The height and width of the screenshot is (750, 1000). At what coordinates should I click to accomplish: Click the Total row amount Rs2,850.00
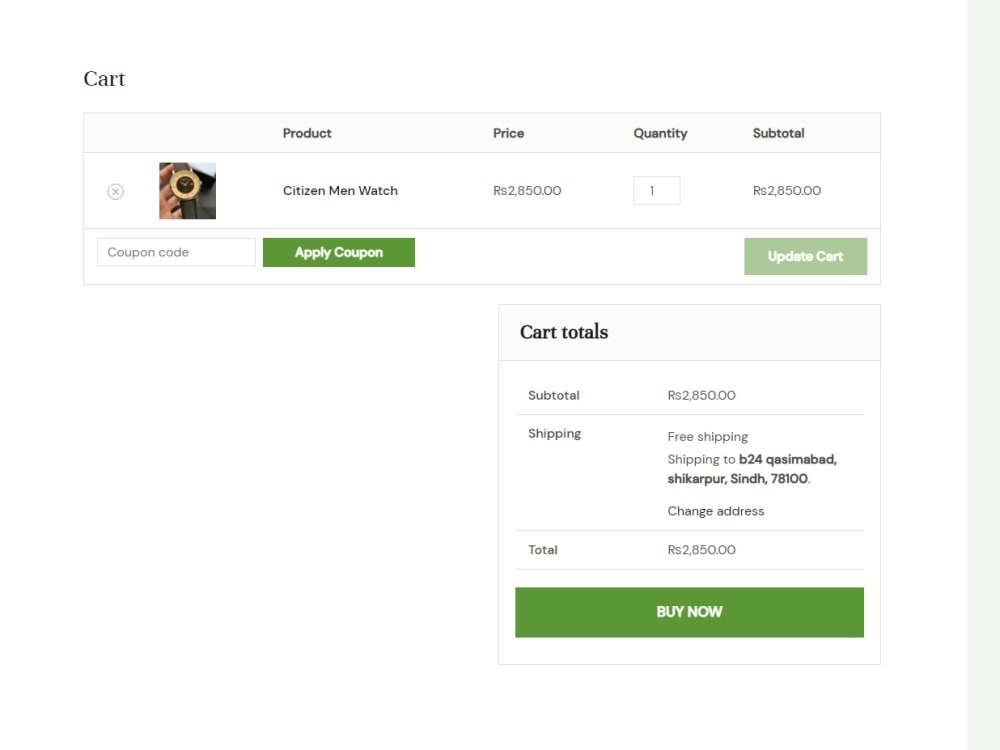coord(701,550)
